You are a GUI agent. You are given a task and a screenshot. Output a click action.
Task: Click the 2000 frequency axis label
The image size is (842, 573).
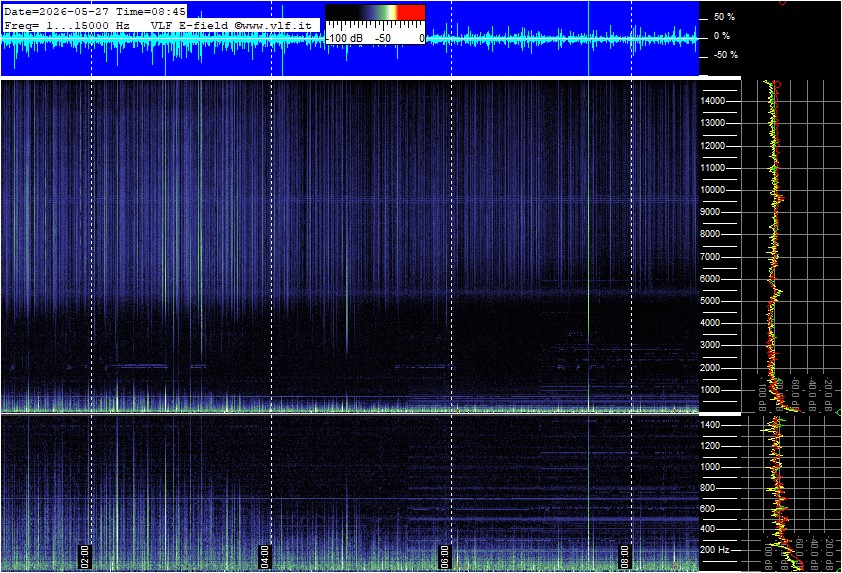pos(710,368)
